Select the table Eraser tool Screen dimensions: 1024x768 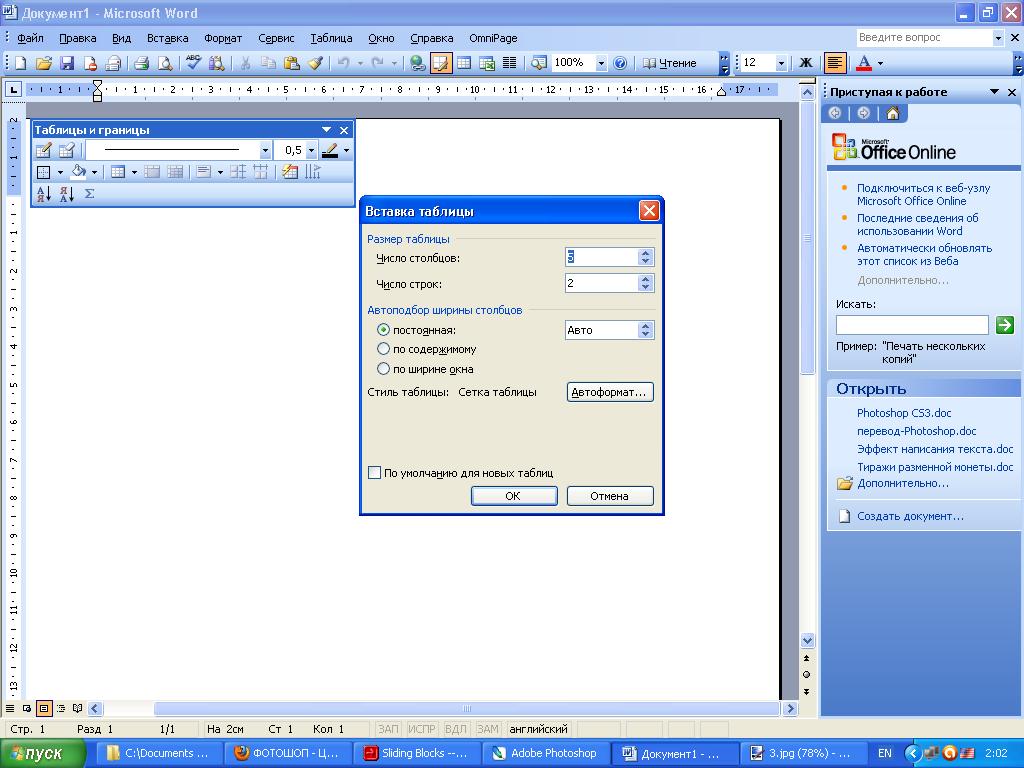click(x=67, y=151)
